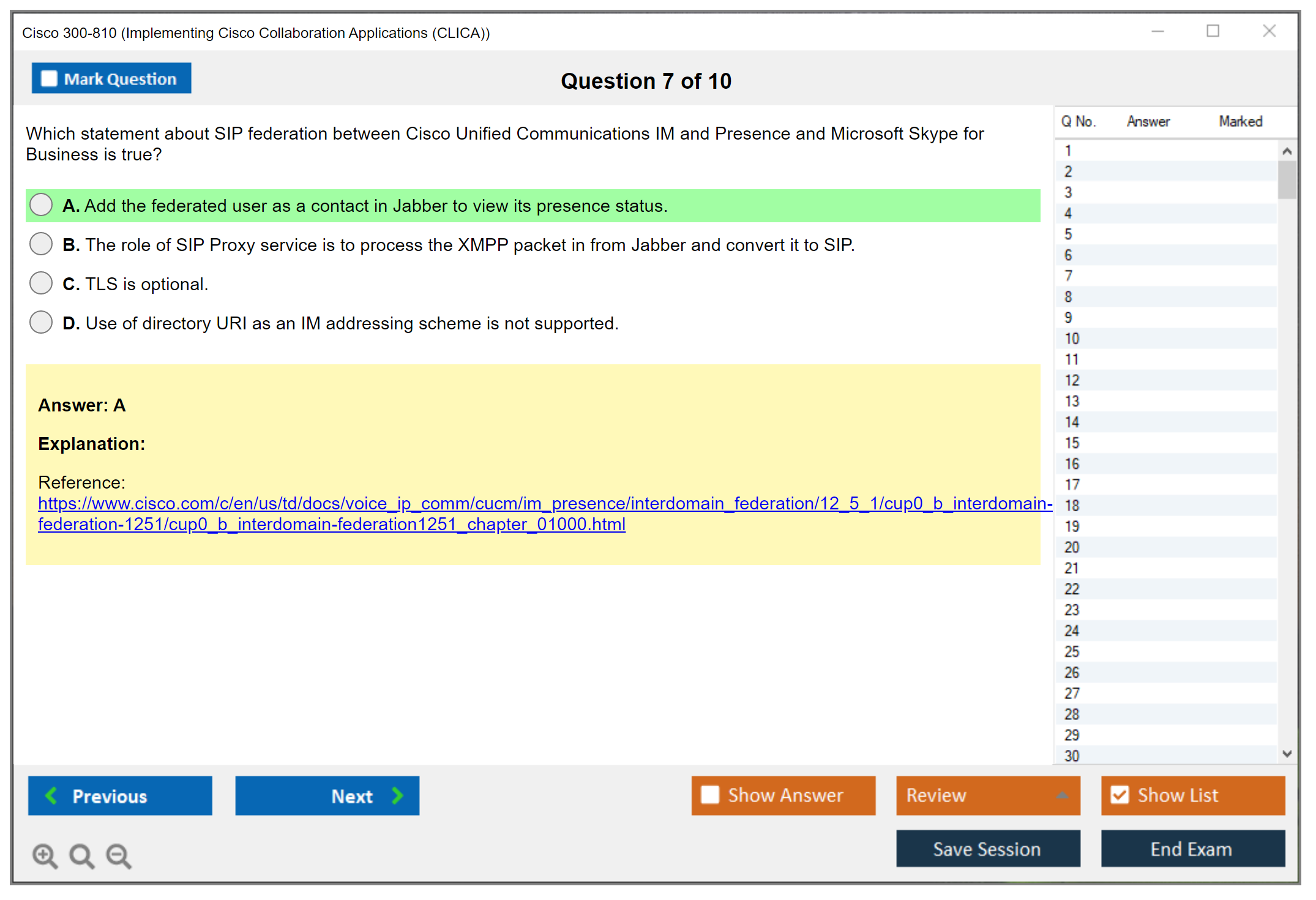Close the Cisco 300-810 exam window
Viewport: 1316px width, 900px height.
click(1269, 31)
